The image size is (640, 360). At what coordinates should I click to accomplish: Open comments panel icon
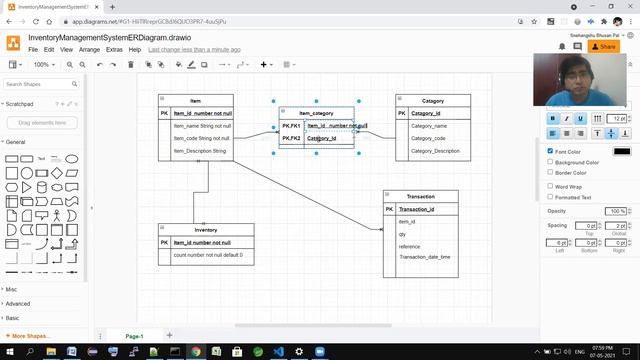577,47
